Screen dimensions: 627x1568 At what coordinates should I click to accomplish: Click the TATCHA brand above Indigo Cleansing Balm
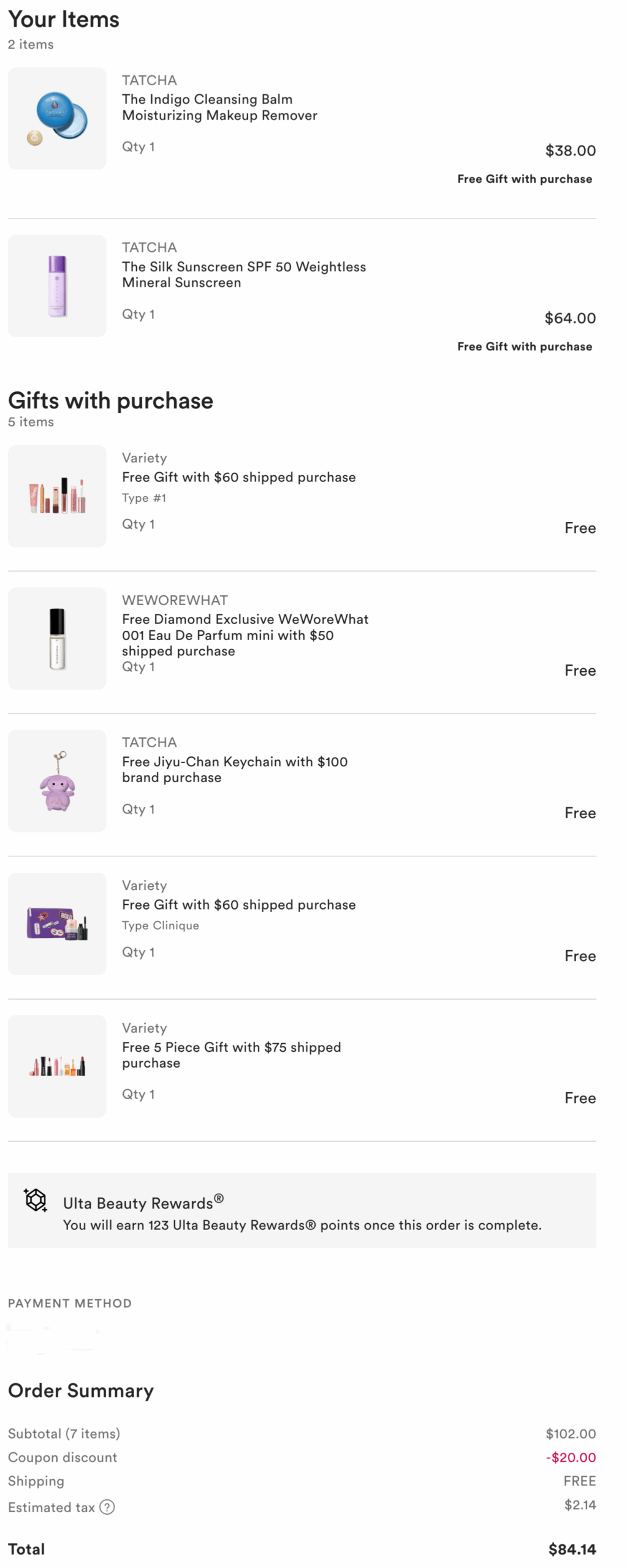tap(149, 80)
